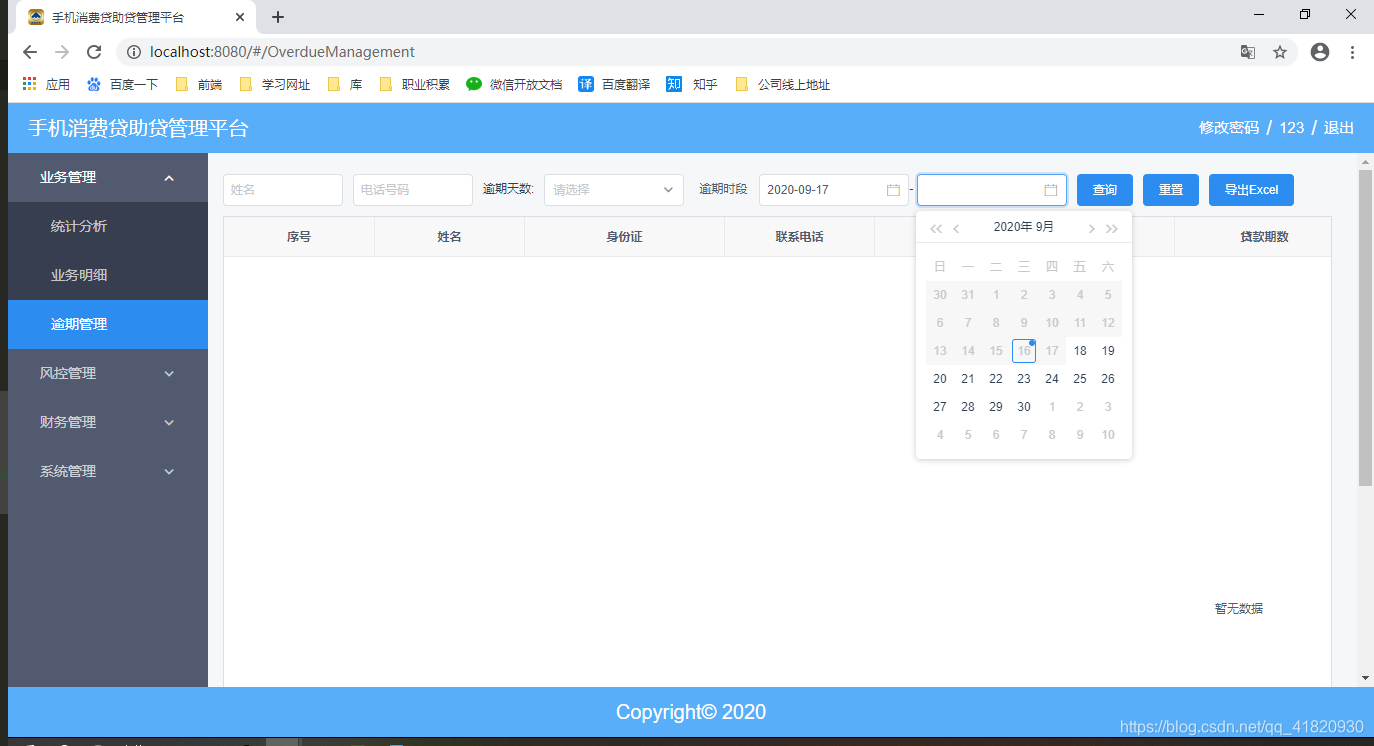Select day 30 of September in calendar

pos(1024,407)
